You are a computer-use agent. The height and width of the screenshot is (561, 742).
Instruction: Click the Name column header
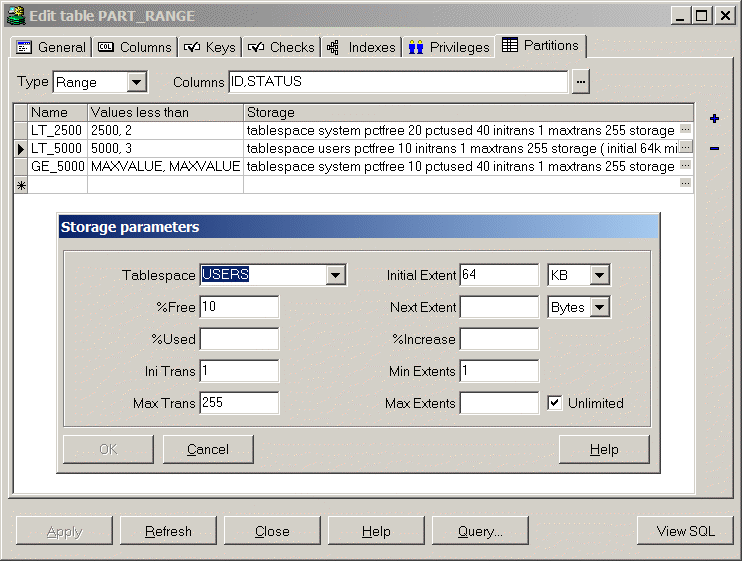tap(58, 113)
